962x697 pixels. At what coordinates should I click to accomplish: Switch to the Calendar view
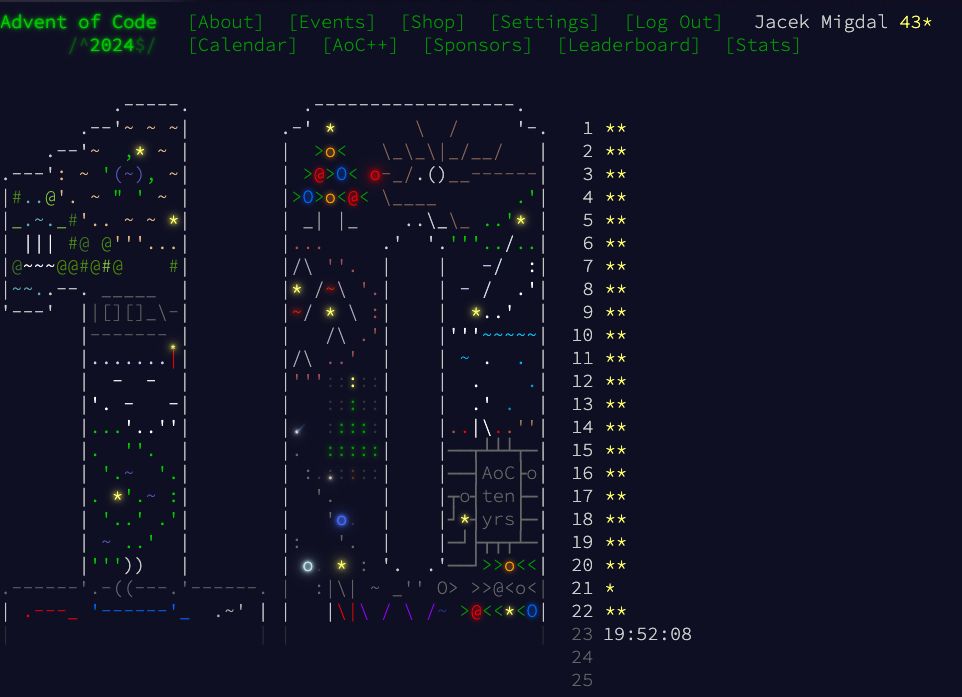coord(242,45)
